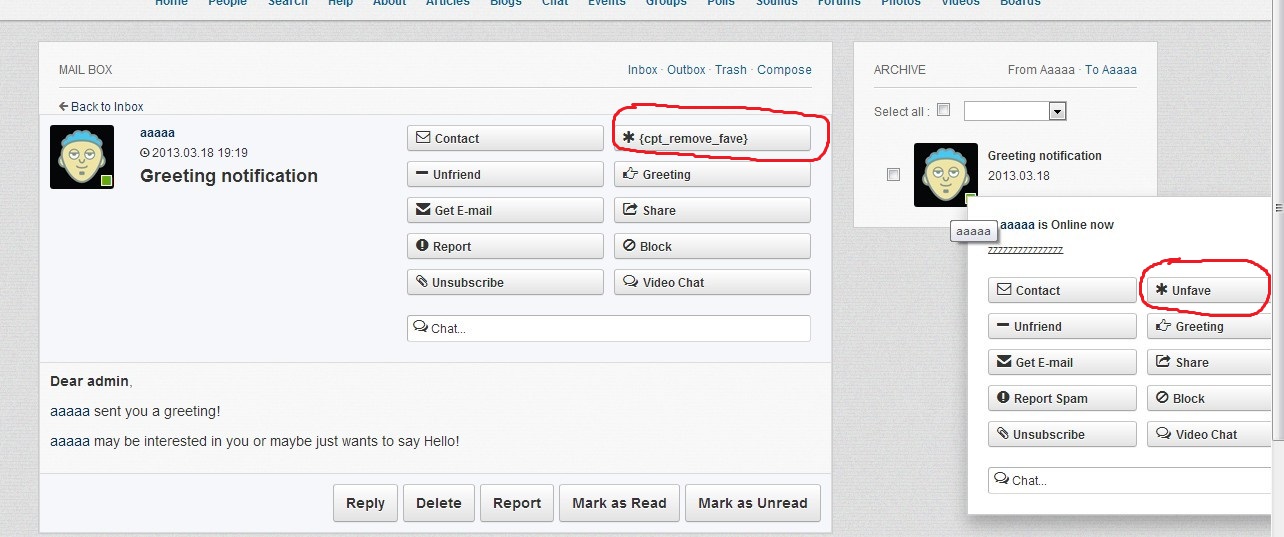Click the archive date 2013.03.18
The height and width of the screenshot is (537, 1284).
click(x=1017, y=176)
